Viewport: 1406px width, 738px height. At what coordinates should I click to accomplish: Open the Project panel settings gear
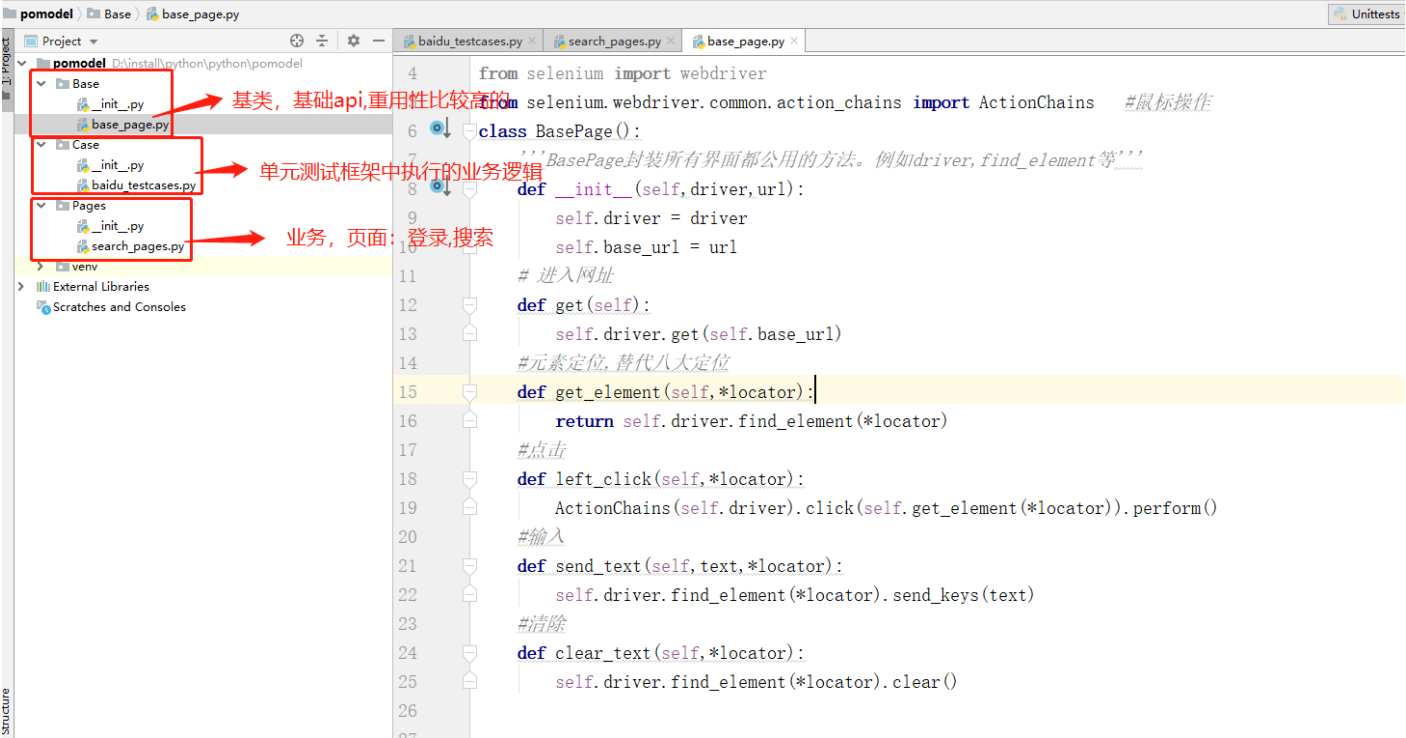pos(352,41)
